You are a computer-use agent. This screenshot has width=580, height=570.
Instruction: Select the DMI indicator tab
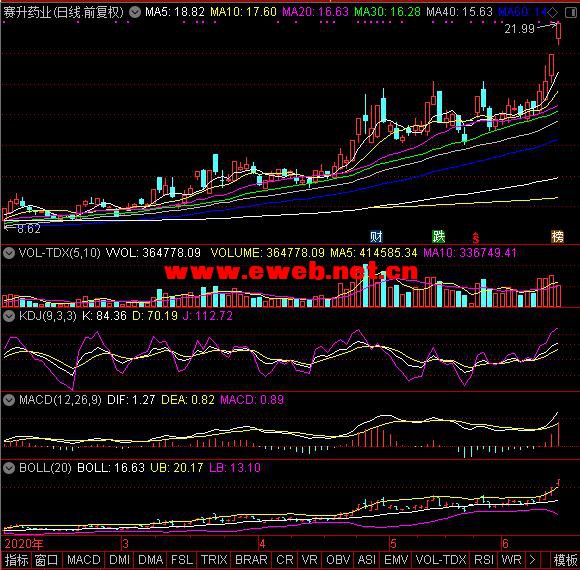tap(119, 560)
